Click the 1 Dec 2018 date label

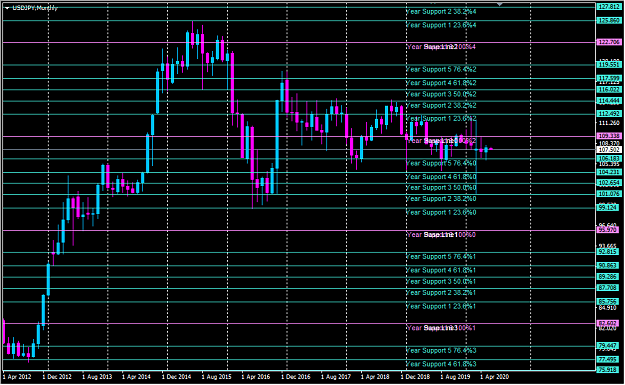(415, 377)
